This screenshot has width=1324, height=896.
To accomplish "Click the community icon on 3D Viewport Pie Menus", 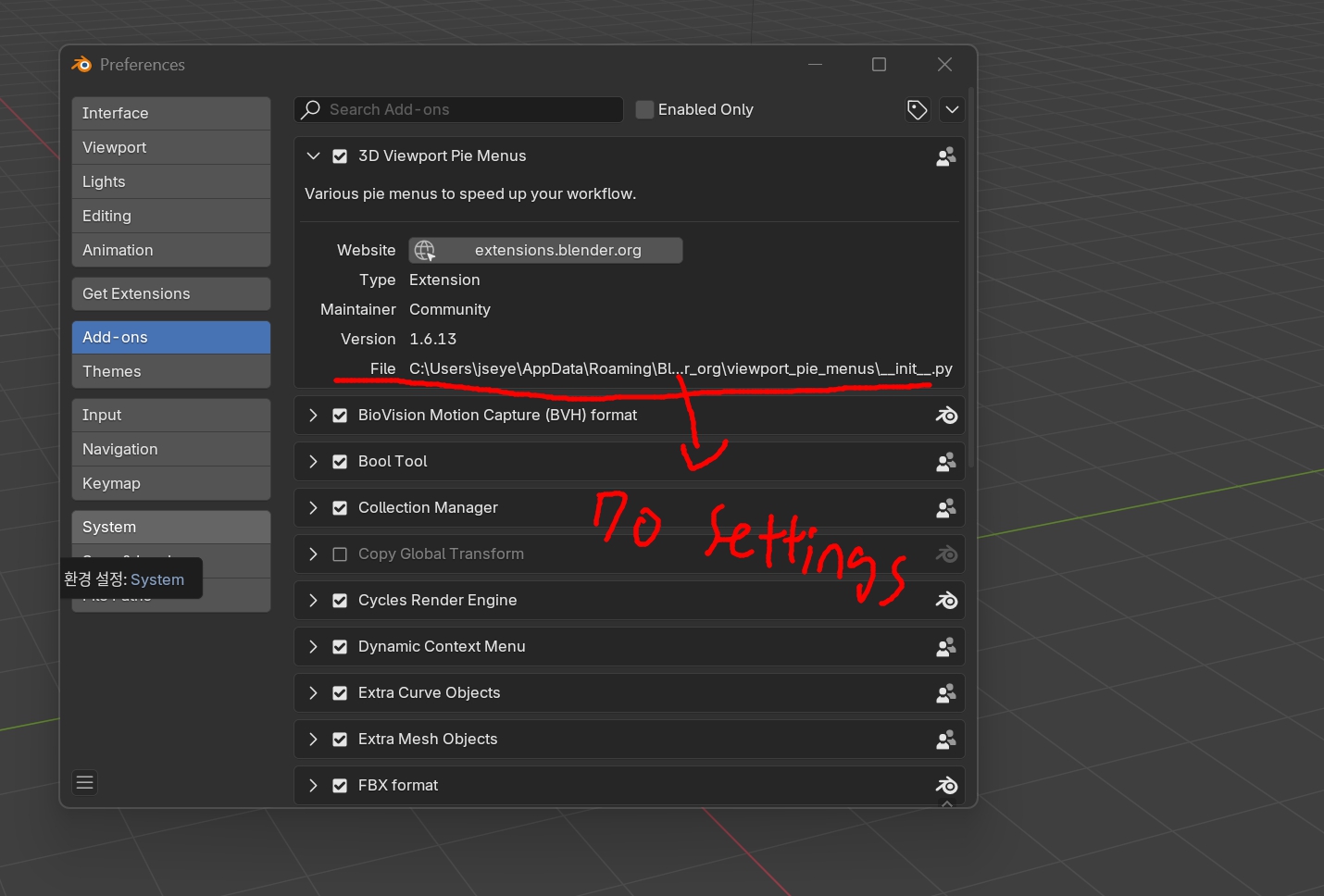I will point(945,156).
